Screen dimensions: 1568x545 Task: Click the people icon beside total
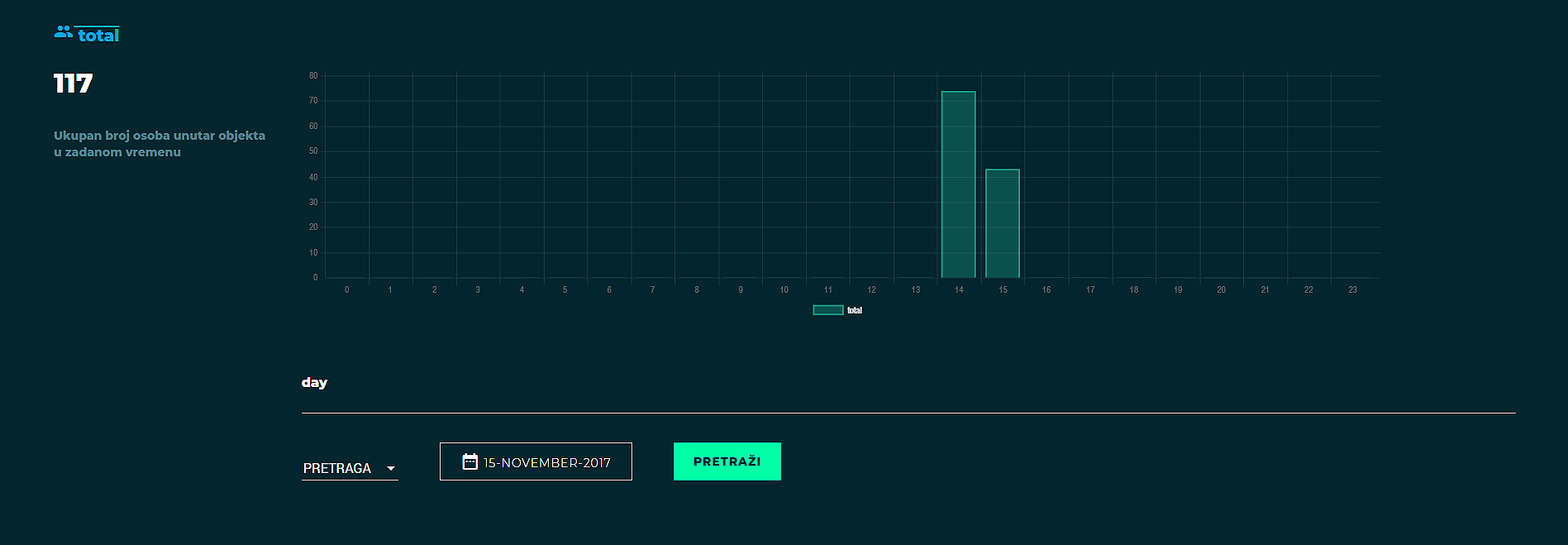(63, 32)
